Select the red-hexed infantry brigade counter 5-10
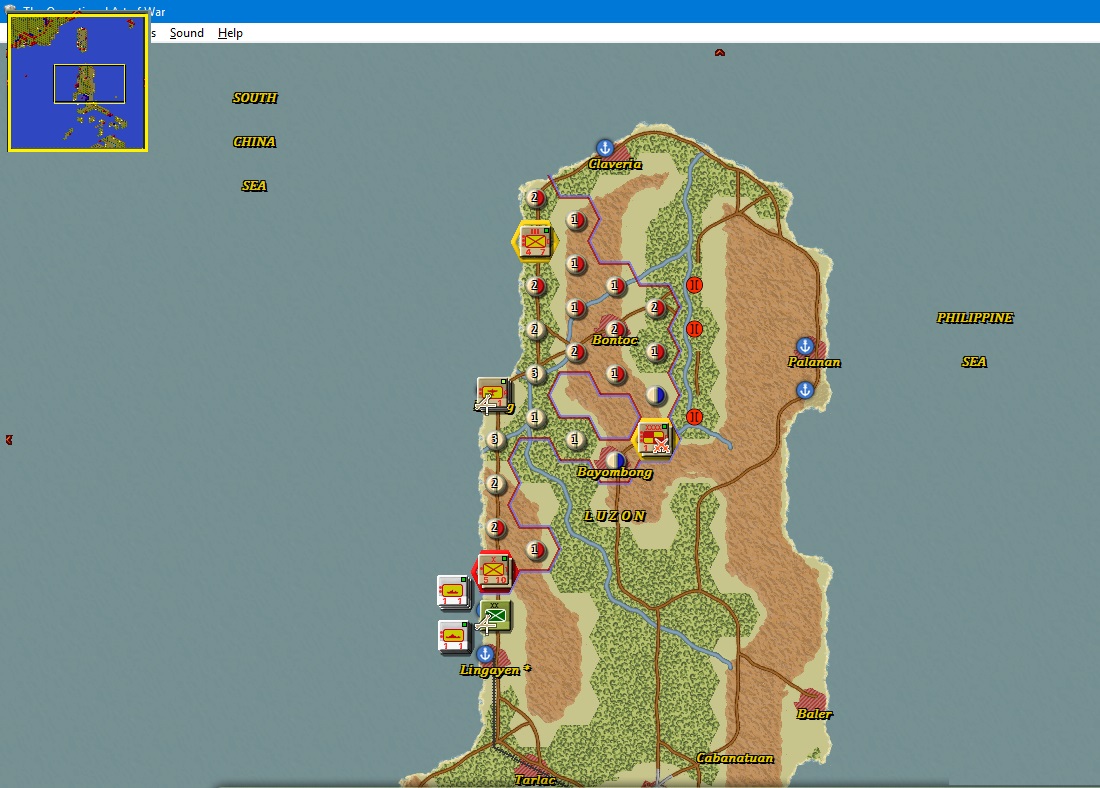 pos(494,570)
